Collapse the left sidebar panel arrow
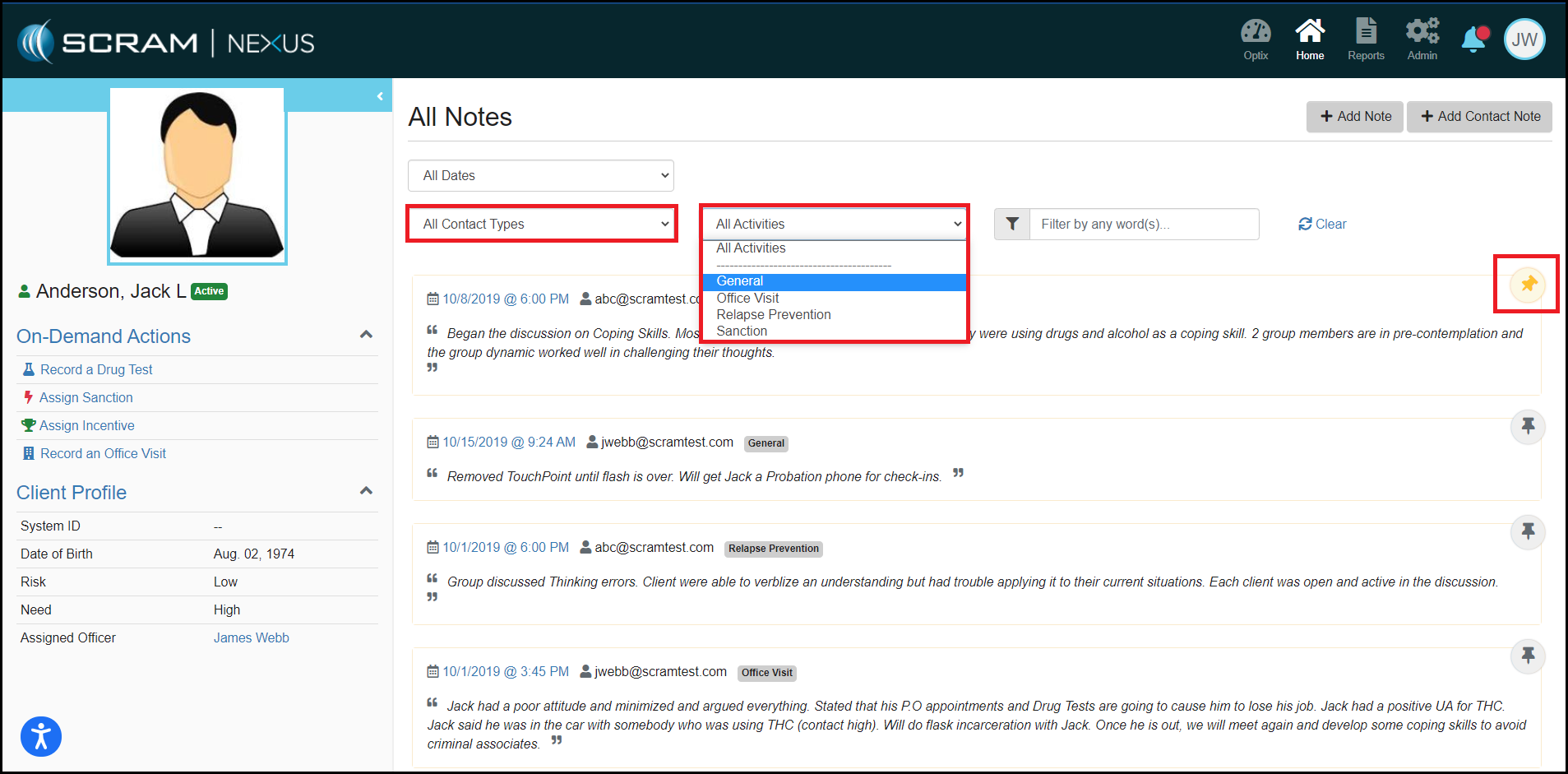The image size is (1568, 774). pyautogui.click(x=380, y=96)
